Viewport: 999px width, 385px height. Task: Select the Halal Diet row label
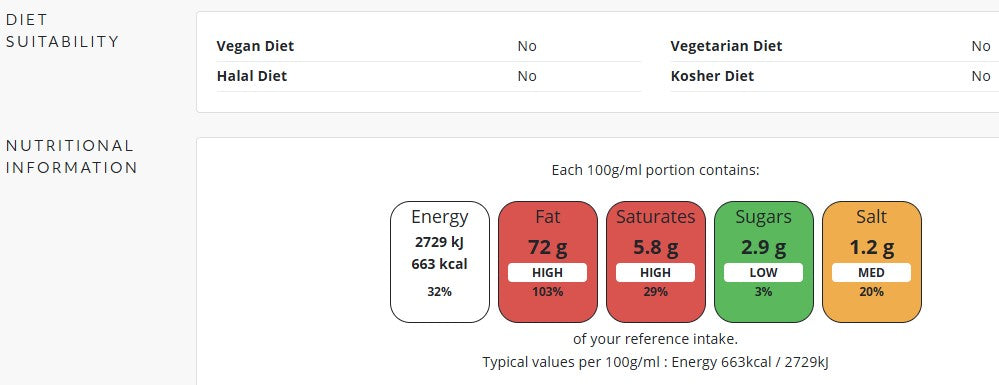[252, 76]
